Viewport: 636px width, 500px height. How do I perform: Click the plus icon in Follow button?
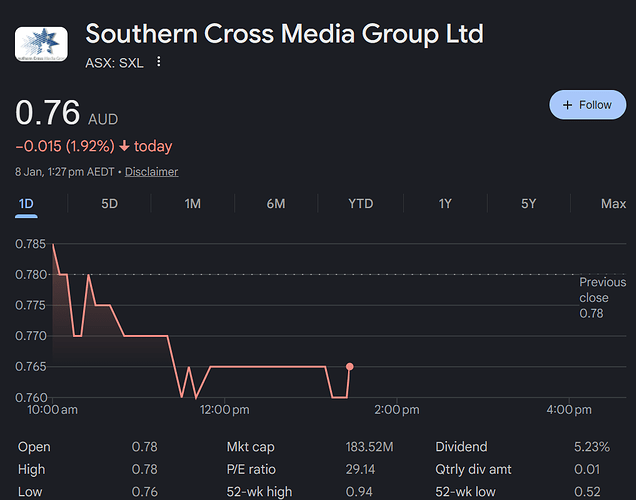568,105
